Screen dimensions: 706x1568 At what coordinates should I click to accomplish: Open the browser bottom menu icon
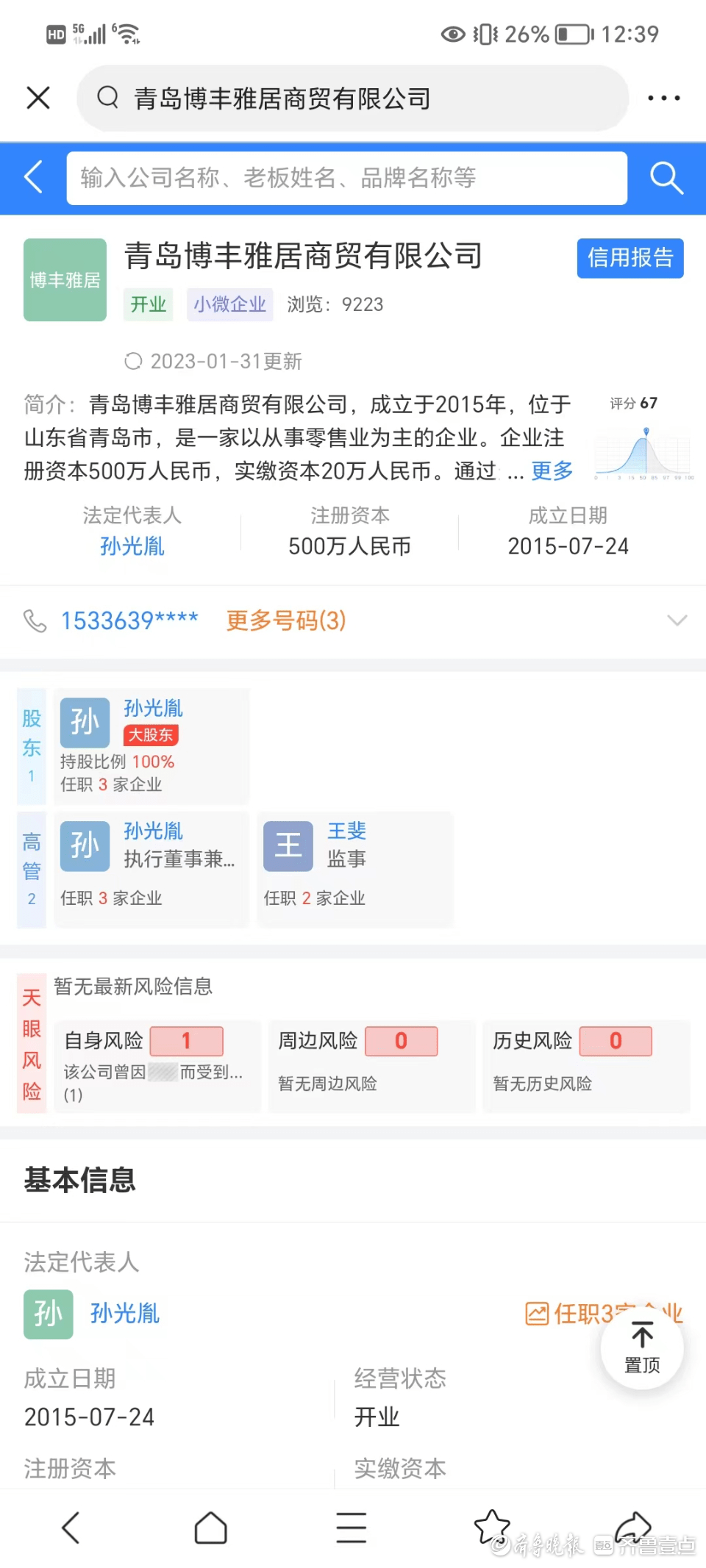pyautogui.click(x=352, y=1528)
